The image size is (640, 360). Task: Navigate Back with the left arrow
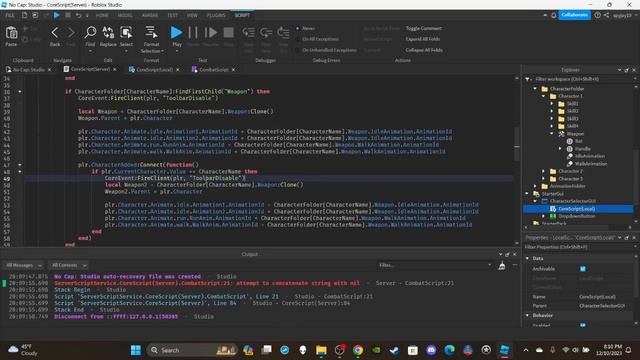(x=55, y=33)
